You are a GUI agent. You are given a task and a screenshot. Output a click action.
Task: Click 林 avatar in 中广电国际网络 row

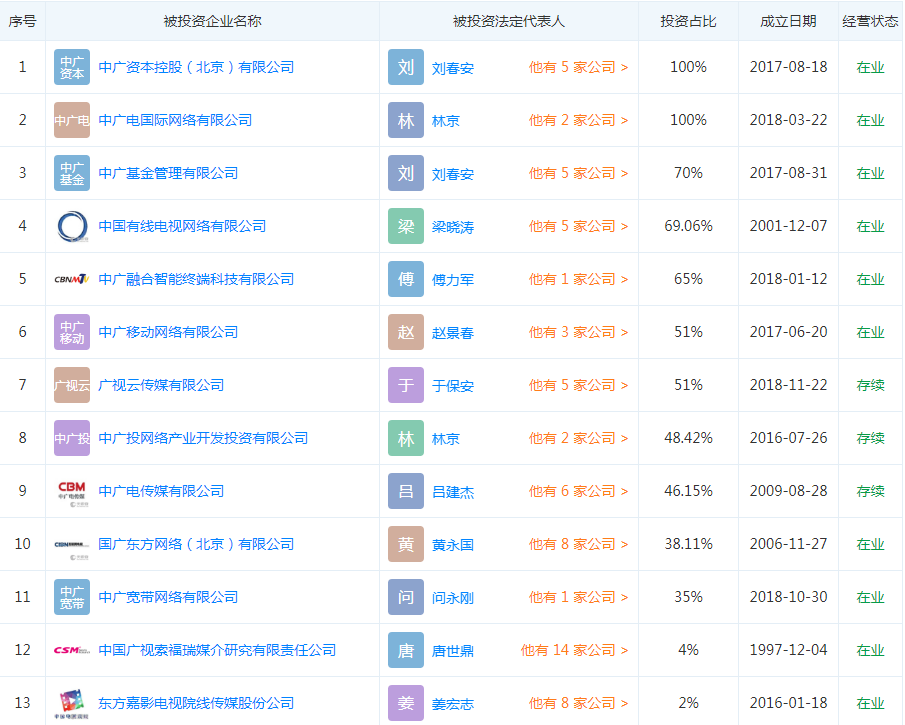(x=406, y=120)
